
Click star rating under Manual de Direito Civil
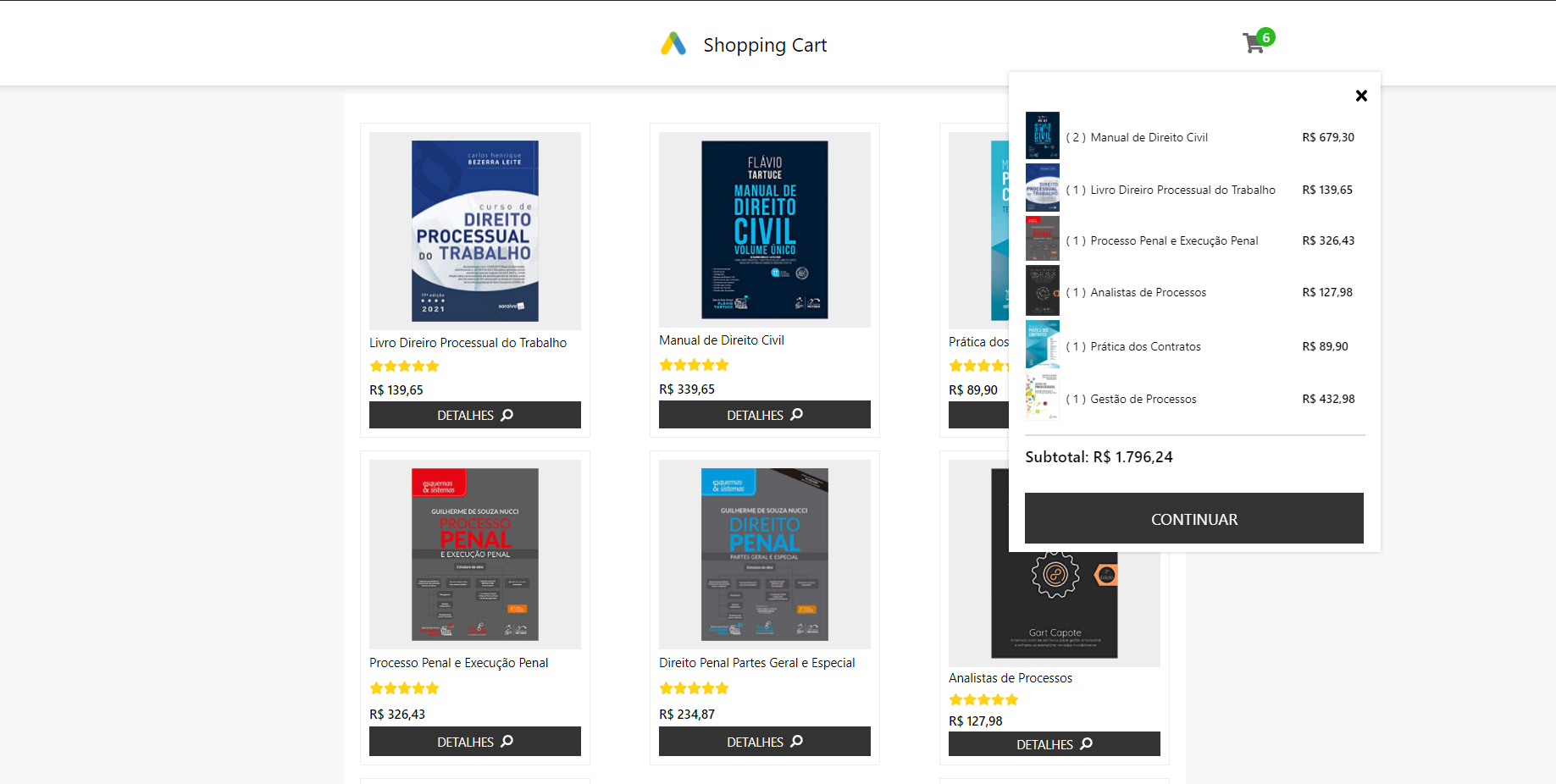(x=694, y=365)
